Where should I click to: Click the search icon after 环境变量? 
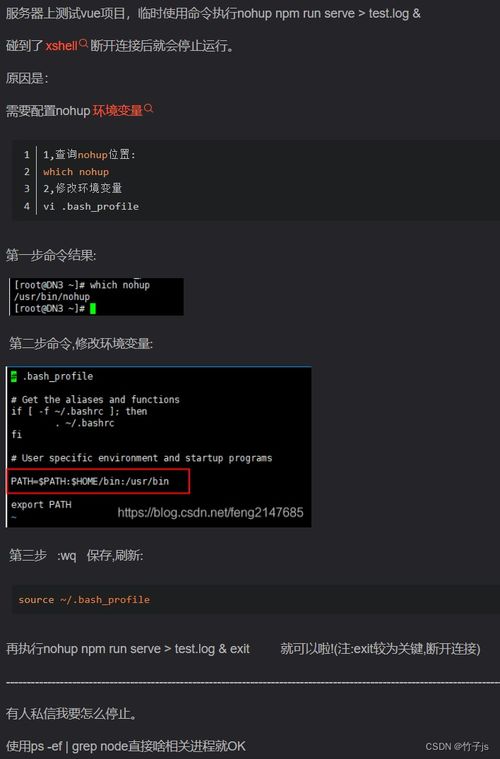coord(149,108)
